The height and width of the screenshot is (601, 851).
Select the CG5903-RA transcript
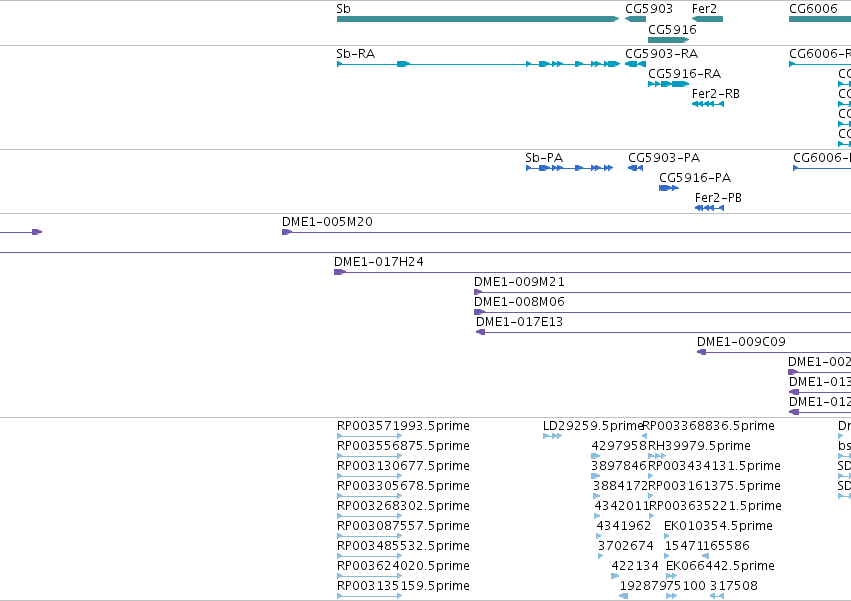635,64
